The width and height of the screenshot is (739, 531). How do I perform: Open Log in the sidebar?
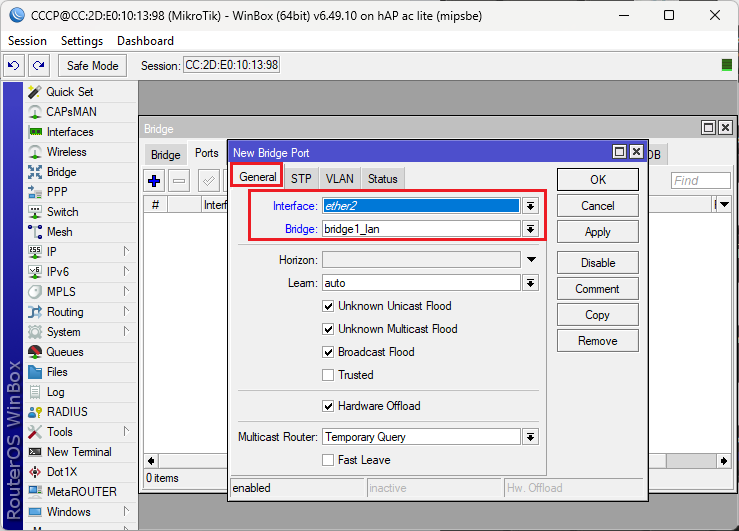(x=55, y=392)
